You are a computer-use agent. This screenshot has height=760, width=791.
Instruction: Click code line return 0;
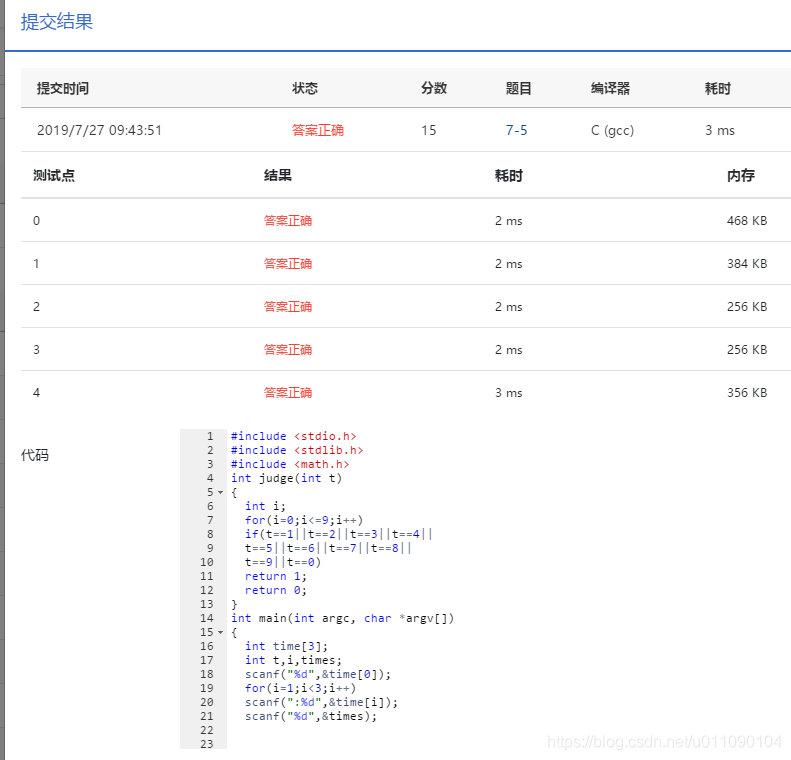[276, 590]
